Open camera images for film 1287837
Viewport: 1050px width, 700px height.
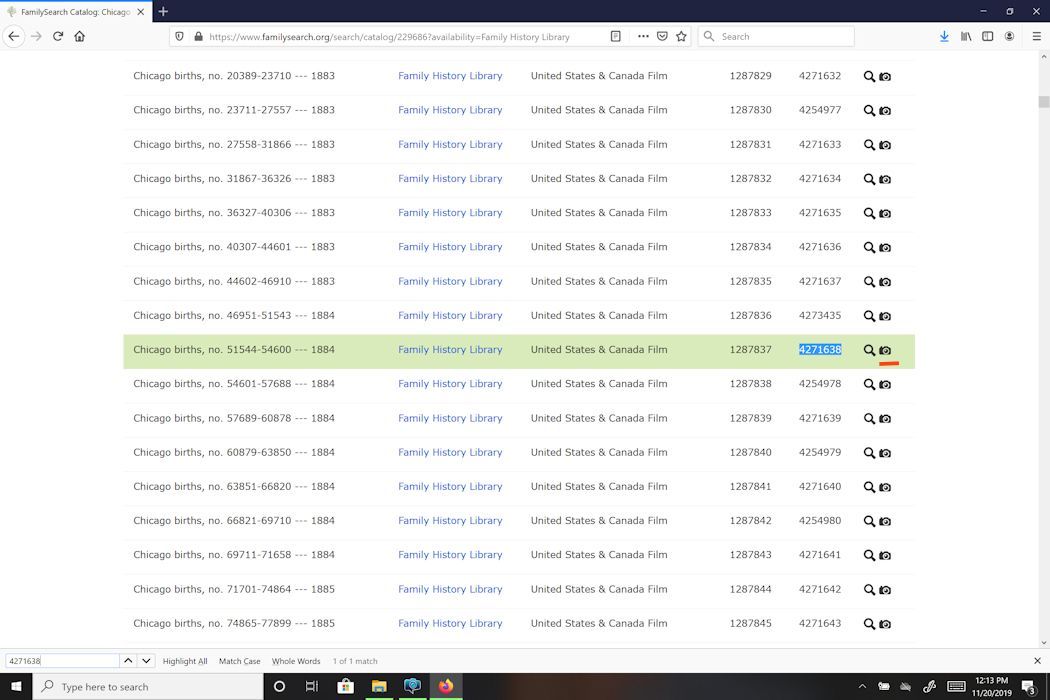[885, 350]
